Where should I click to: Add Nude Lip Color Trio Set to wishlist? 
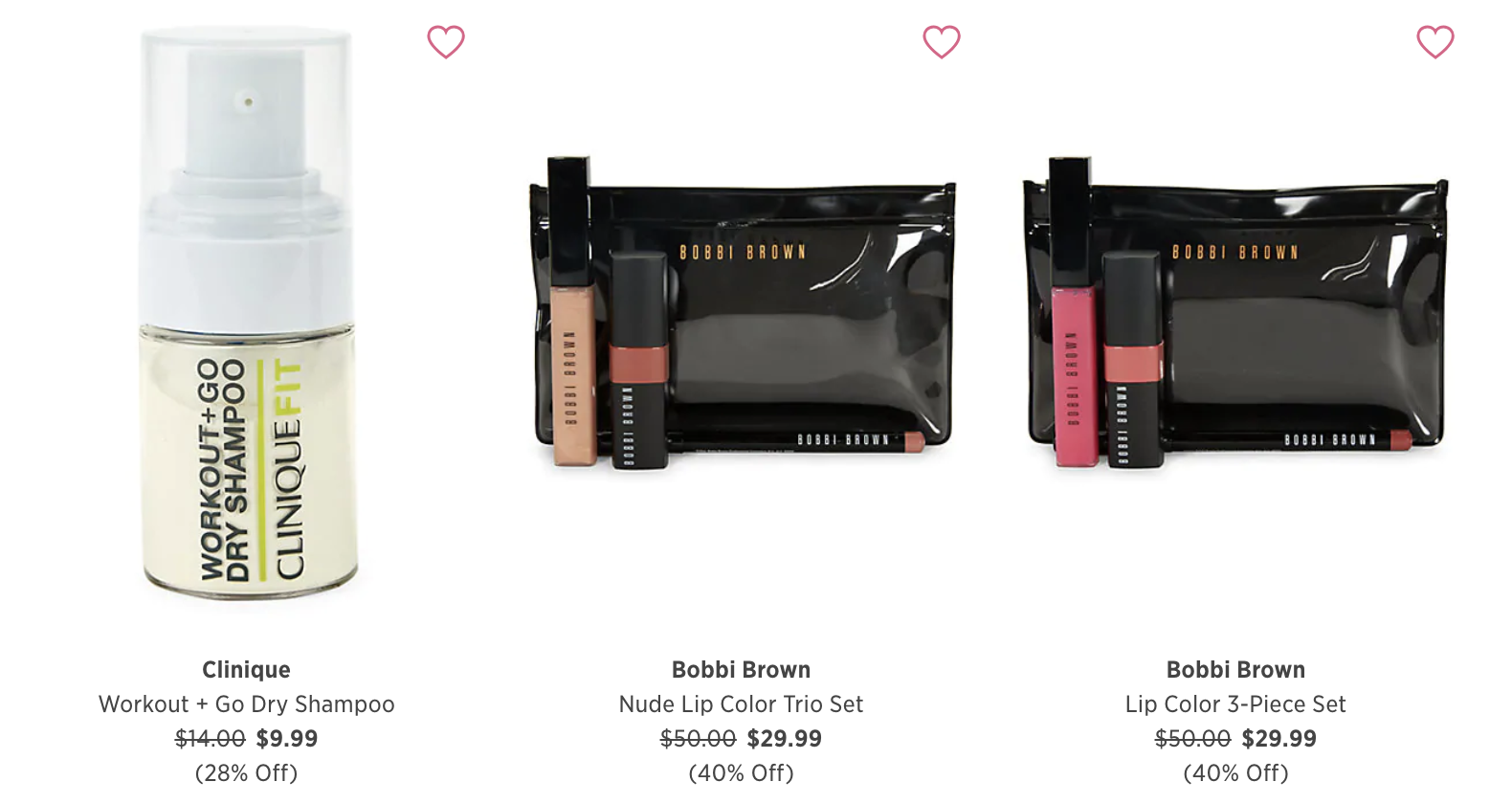pyautogui.click(x=942, y=42)
